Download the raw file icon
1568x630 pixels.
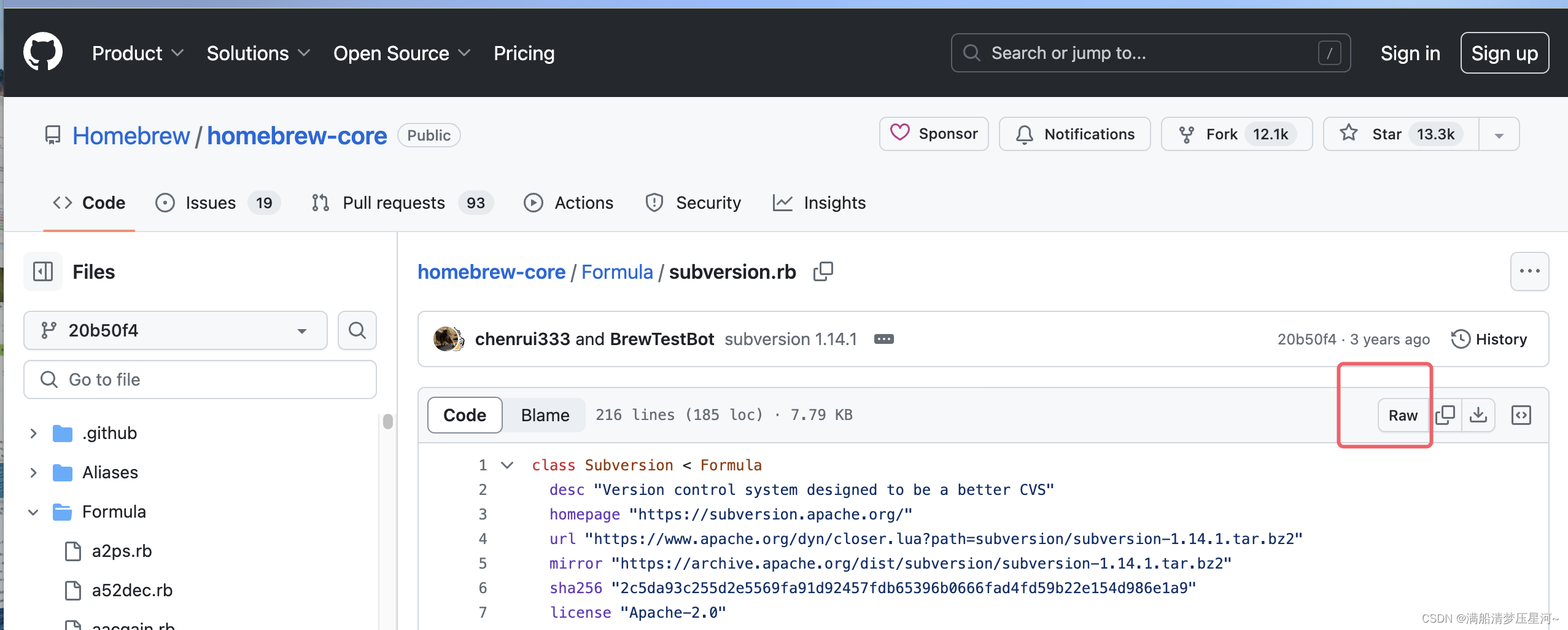(x=1478, y=415)
